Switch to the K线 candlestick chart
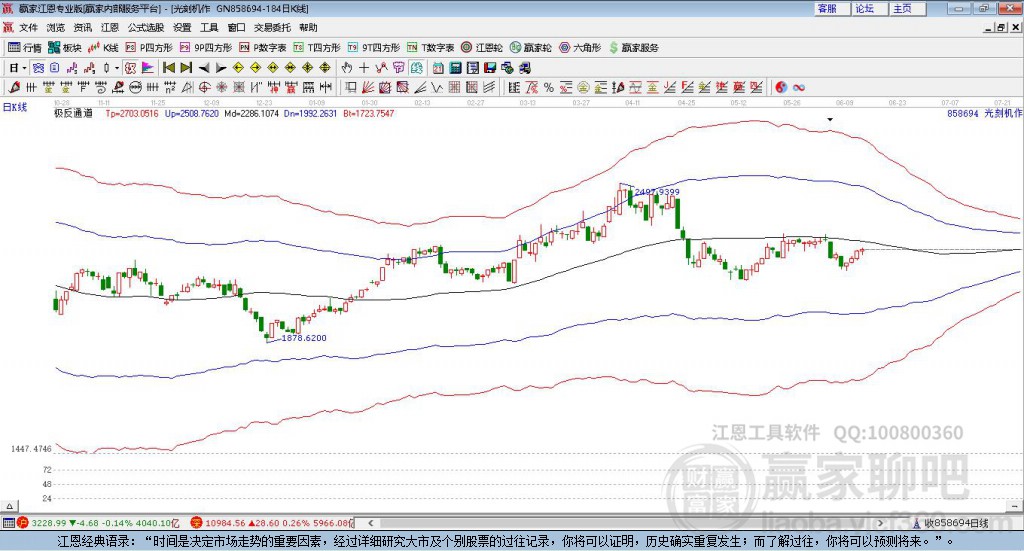Image resolution: width=1024 pixels, height=551 pixels. click(103, 48)
